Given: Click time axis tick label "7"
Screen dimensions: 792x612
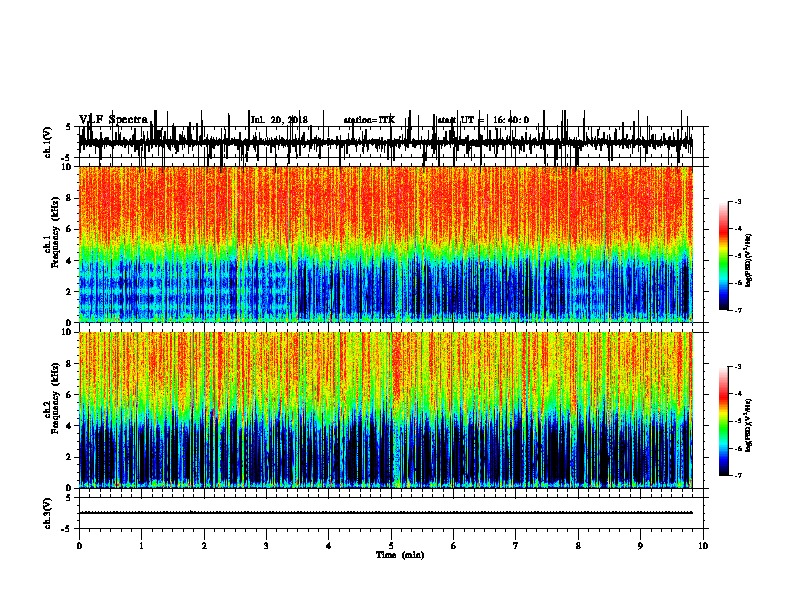Looking at the screenshot, I should pyautogui.click(x=516, y=546).
